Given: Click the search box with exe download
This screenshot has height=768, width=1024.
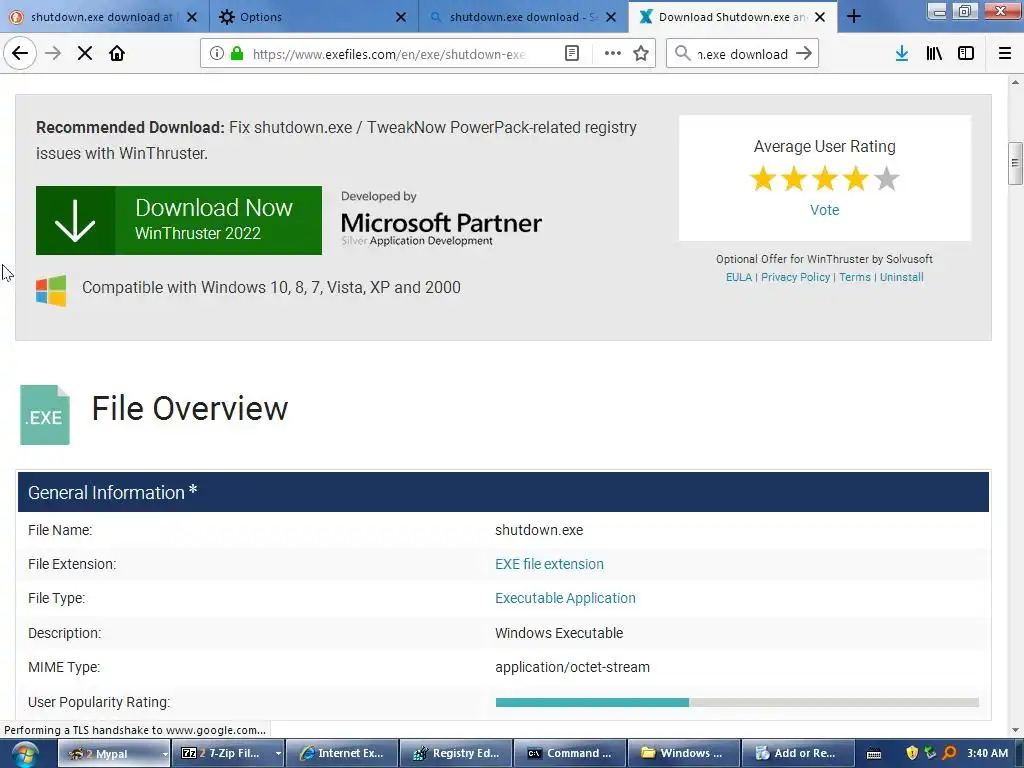Looking at the screenshot, I should (x=743, y=54).
